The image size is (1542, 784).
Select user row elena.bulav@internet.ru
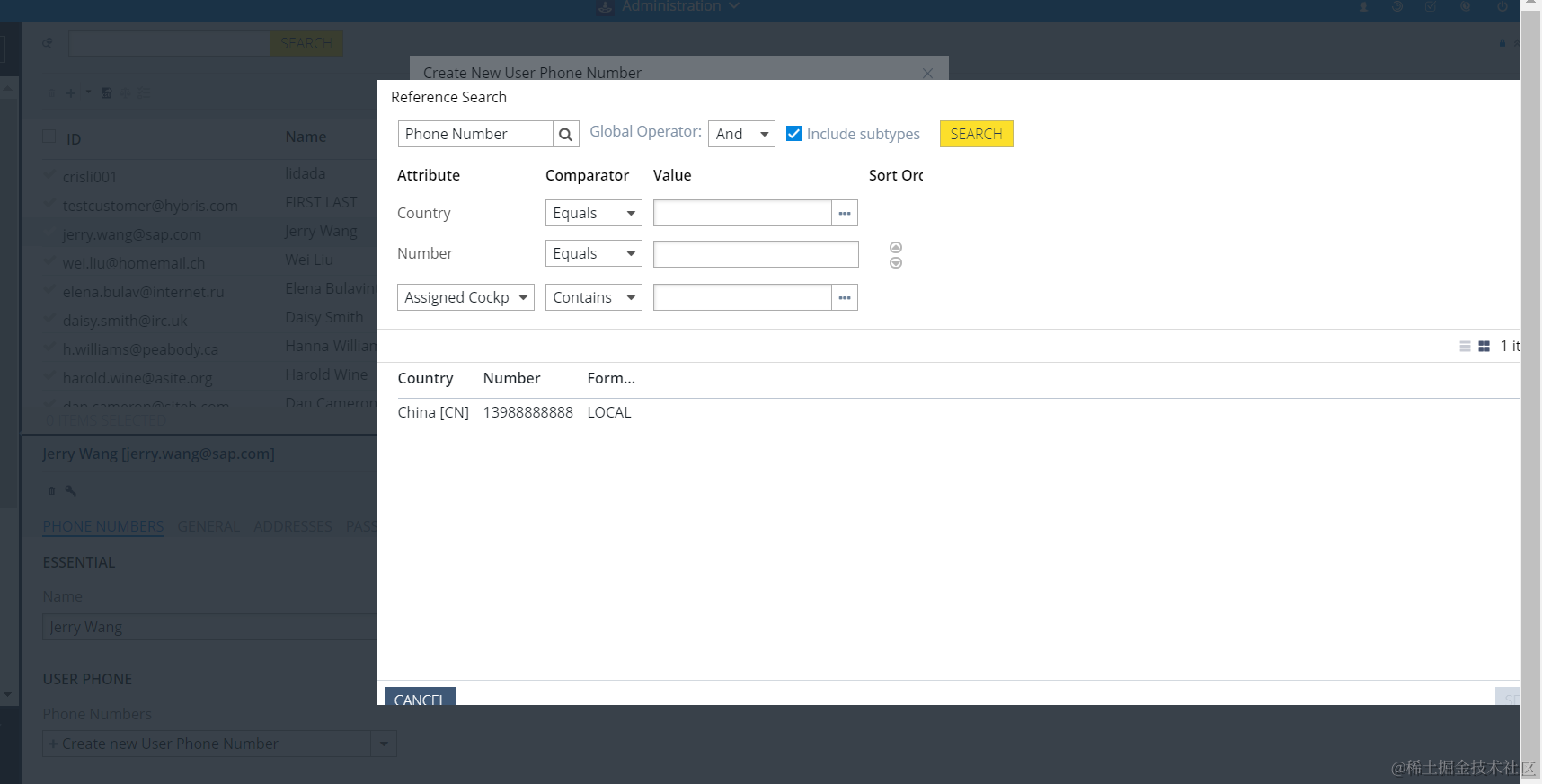208,291
